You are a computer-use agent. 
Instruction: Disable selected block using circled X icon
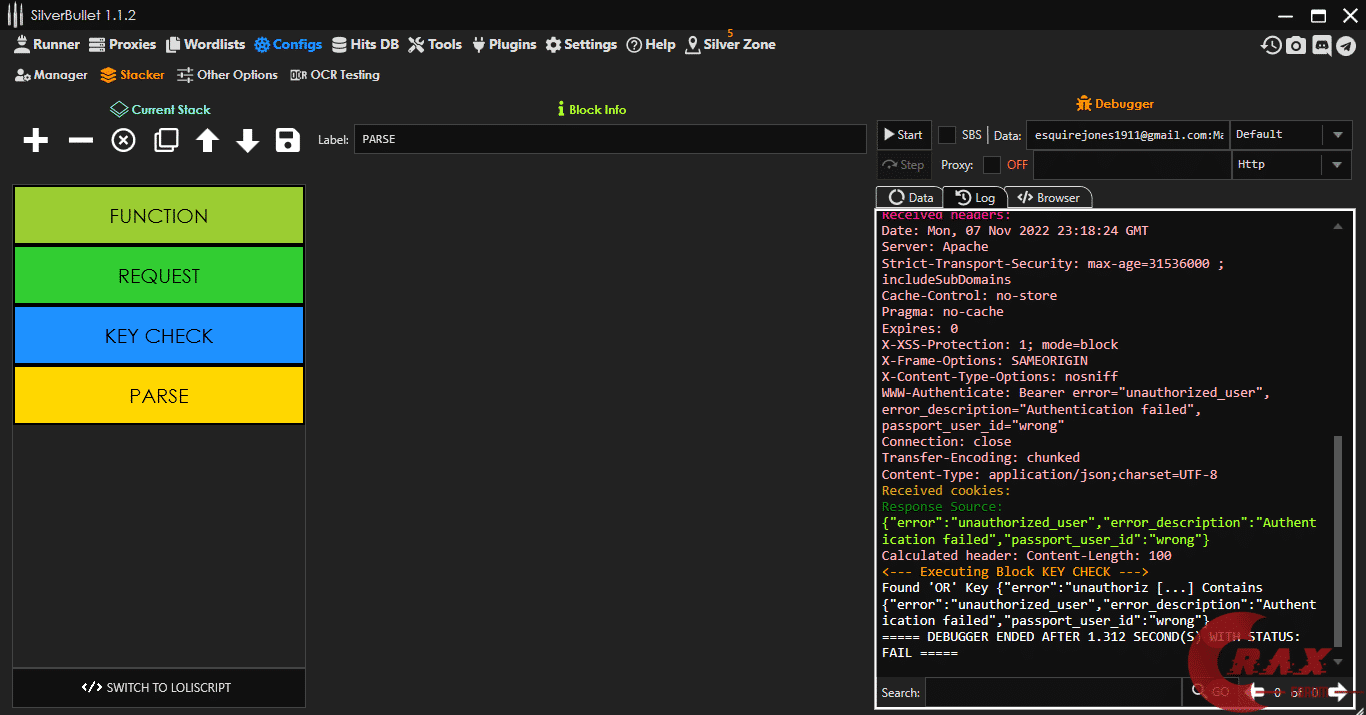[x=123, y=141]
